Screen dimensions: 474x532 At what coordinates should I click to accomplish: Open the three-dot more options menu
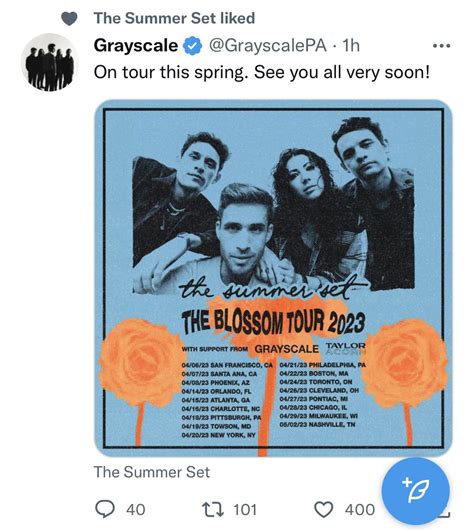pyautogui.click(x=441, y=45)
